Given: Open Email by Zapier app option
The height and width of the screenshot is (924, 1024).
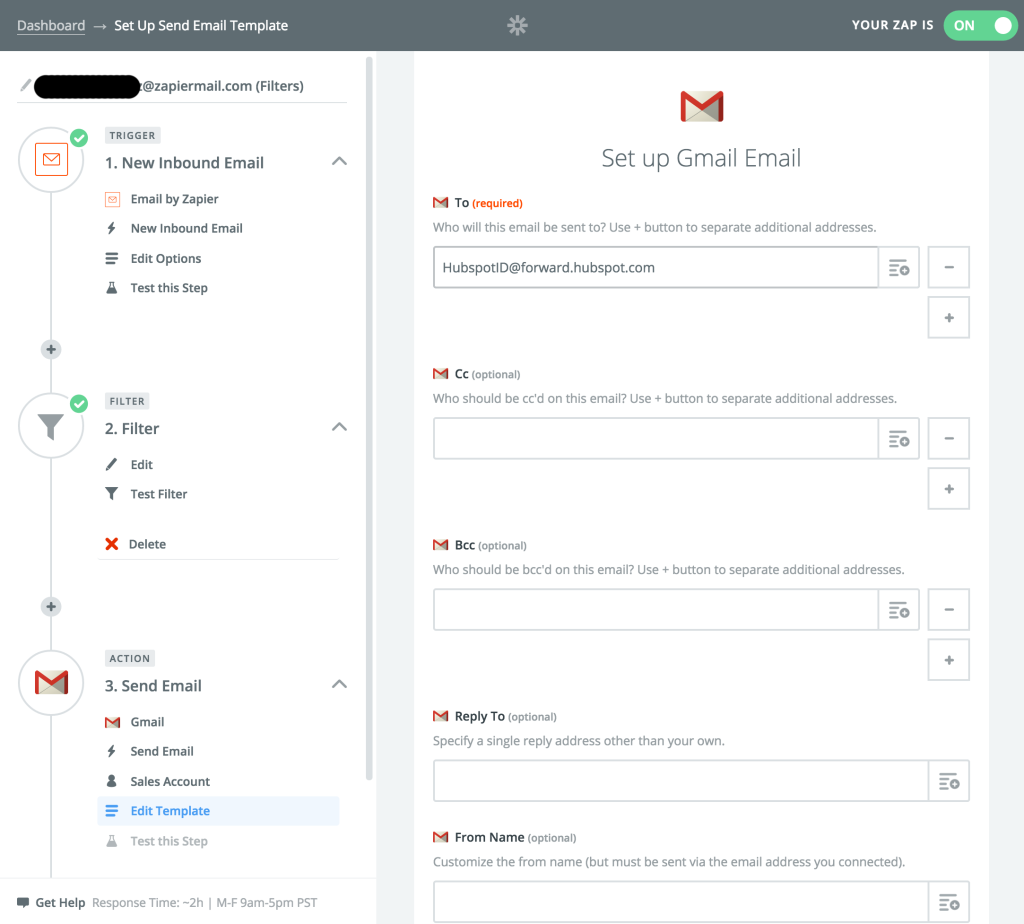Looking at the screenshot, I should tap(174, 199).
